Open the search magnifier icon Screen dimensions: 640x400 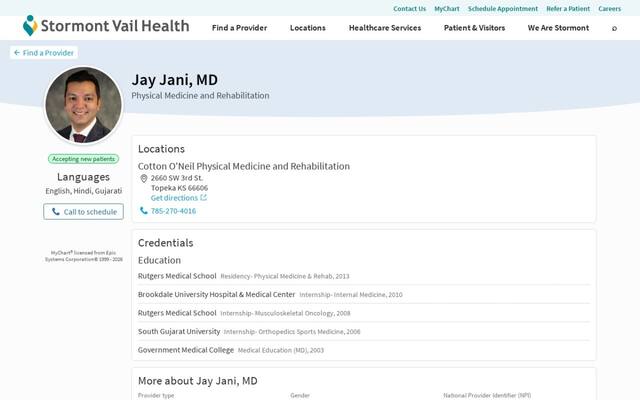(x=614, y=28)
